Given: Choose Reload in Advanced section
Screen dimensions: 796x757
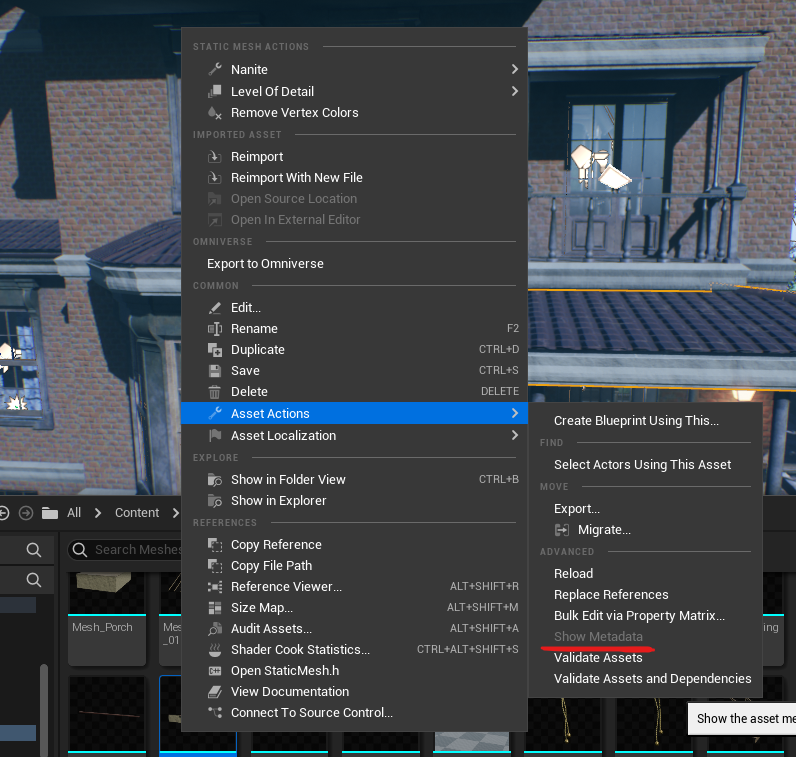Looking at the screenshot, I should 645,573.
